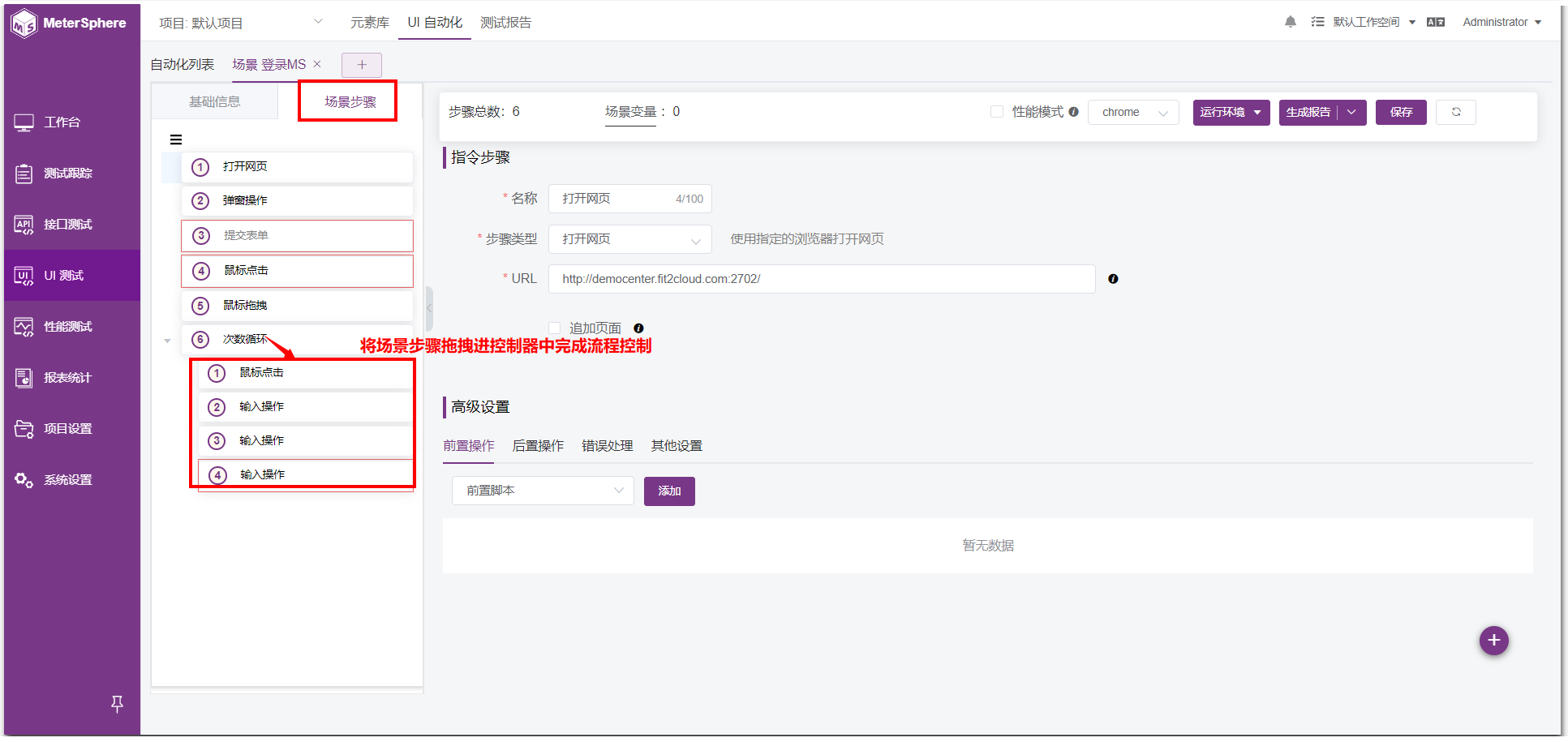The height and width of the screenshot is (742, 1568).
Task: Open the 项目设置 sidebar section
Action: point(71,429)
